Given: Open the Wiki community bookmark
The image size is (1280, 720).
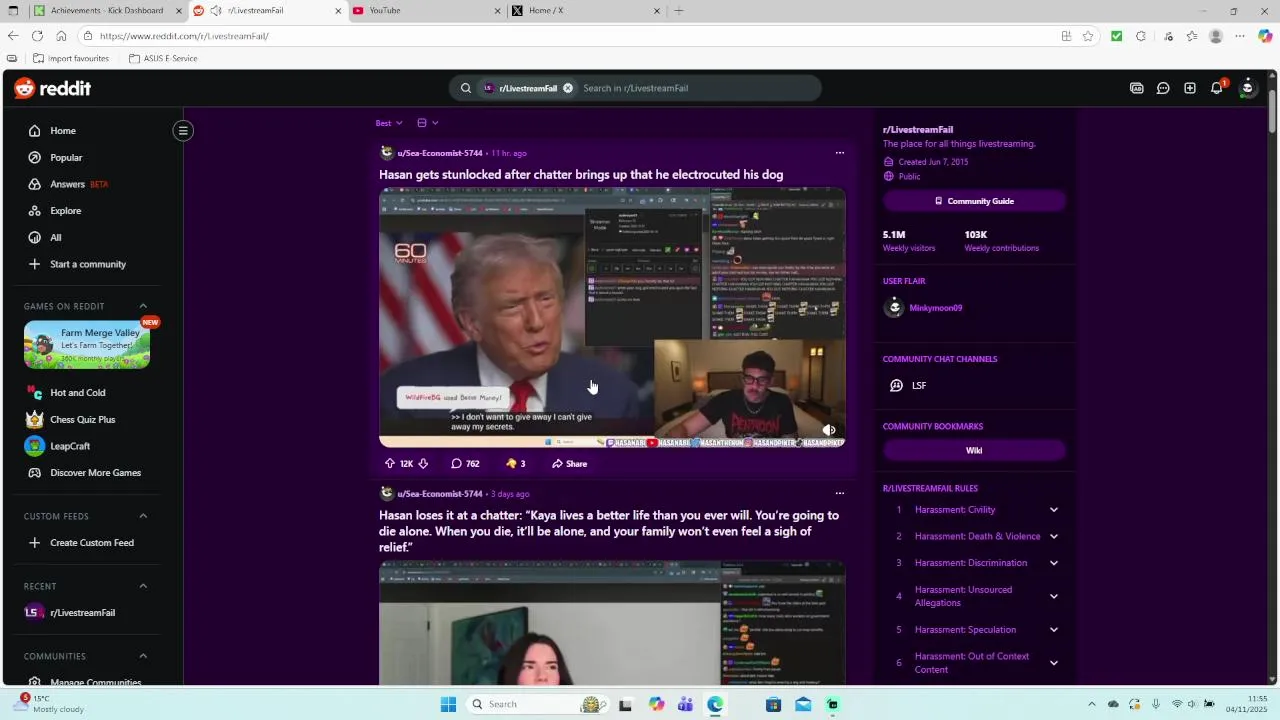Looking at the screenshot, I should [974, 451].
